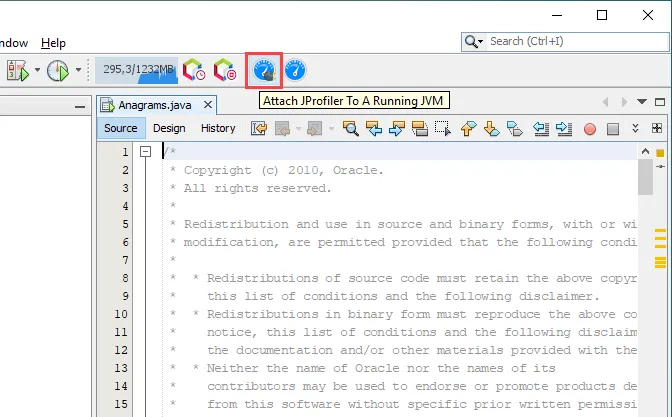Screen dimensions: 672x417
Task: Switch to History view
Action: (218, 128)
